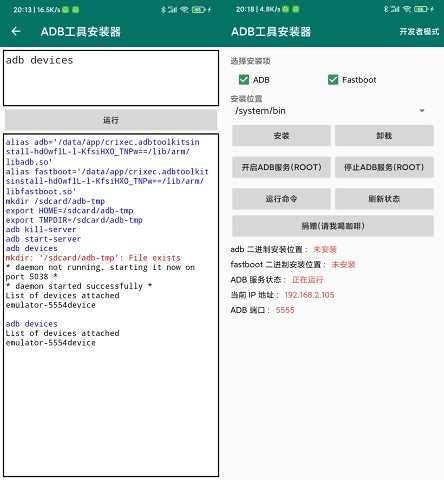Screen dimensions: 444x480
Task: Click the 'export TMPDIR=/sdcard/adb-tmp' line
Action: pos(74,220)
